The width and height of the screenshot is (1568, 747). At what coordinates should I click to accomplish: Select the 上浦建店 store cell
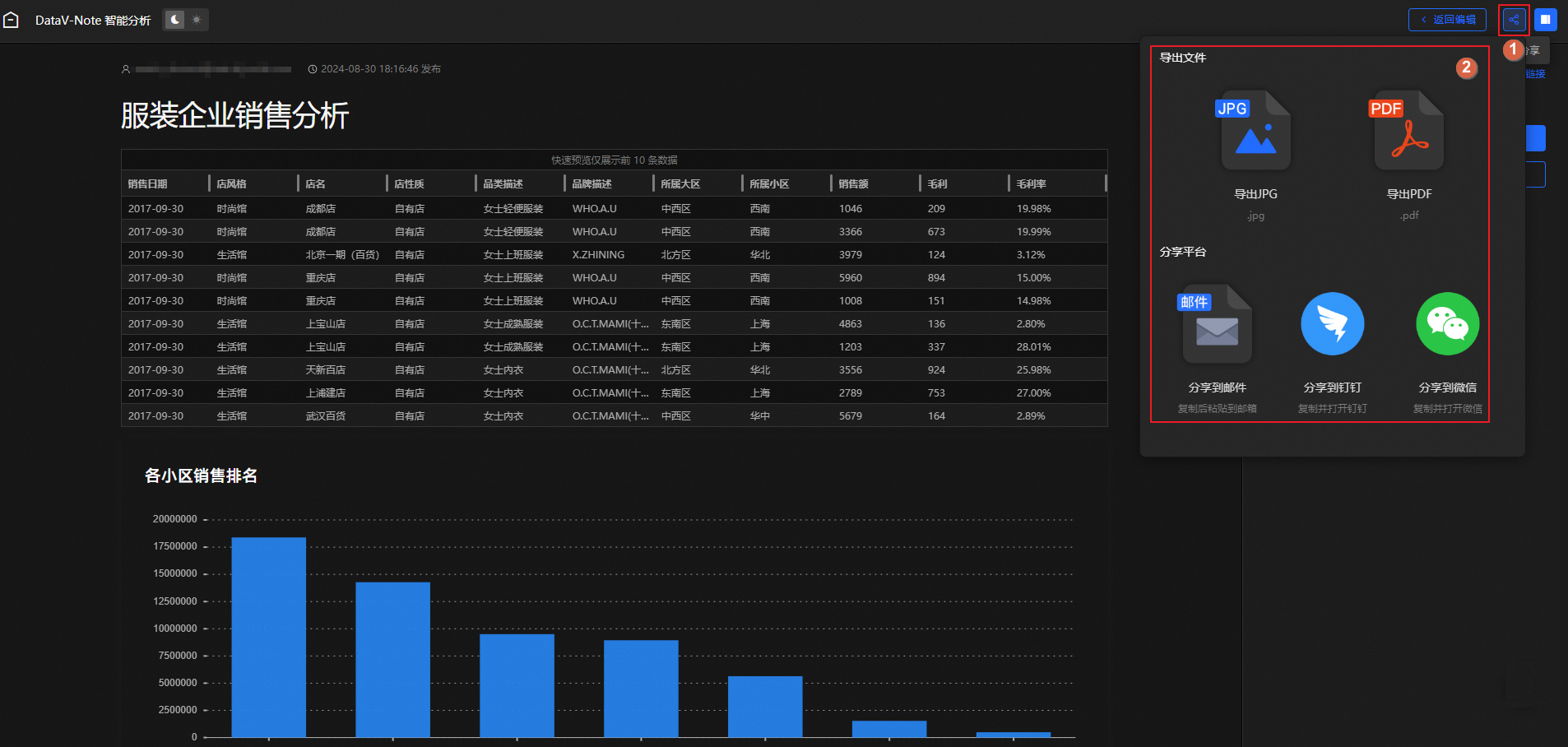point(326,393)
